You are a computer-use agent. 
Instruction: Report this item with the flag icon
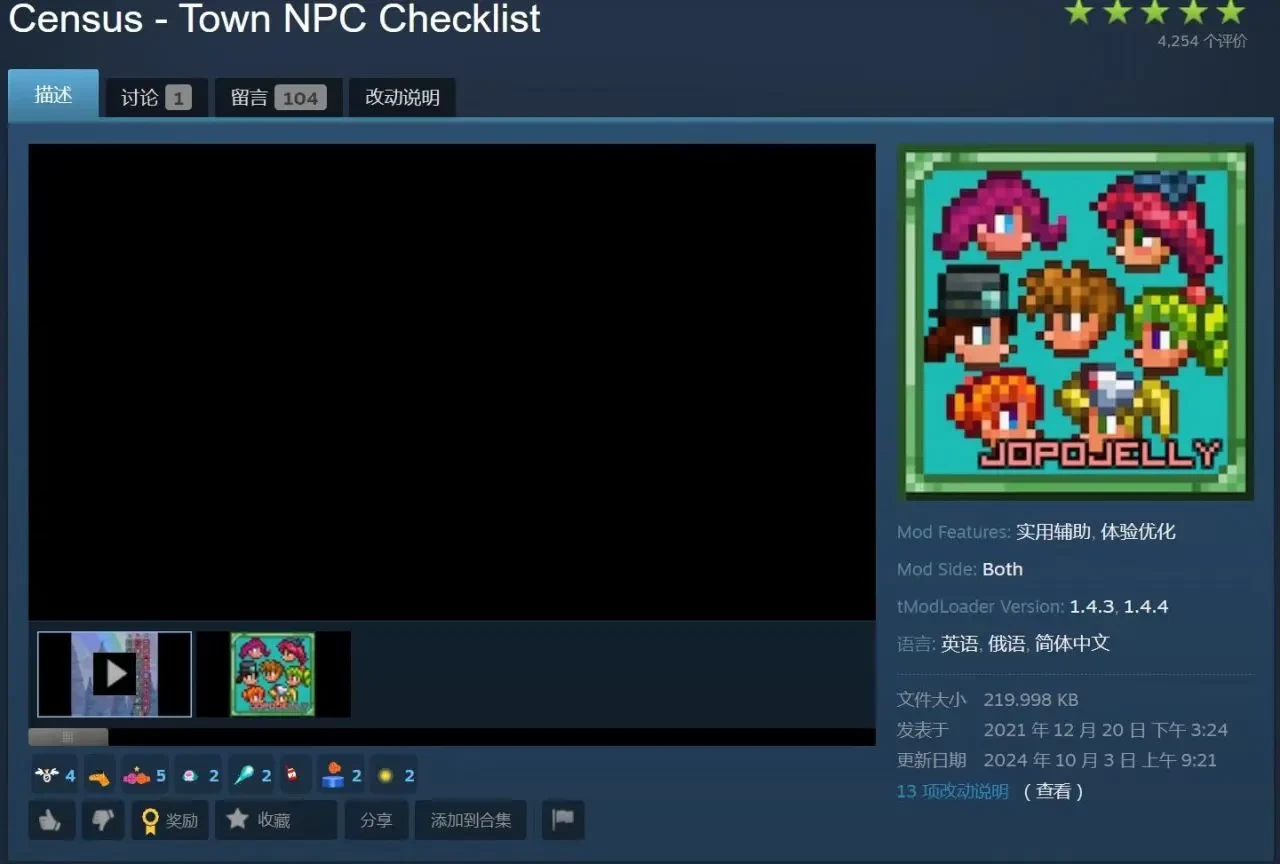[563, 820]
